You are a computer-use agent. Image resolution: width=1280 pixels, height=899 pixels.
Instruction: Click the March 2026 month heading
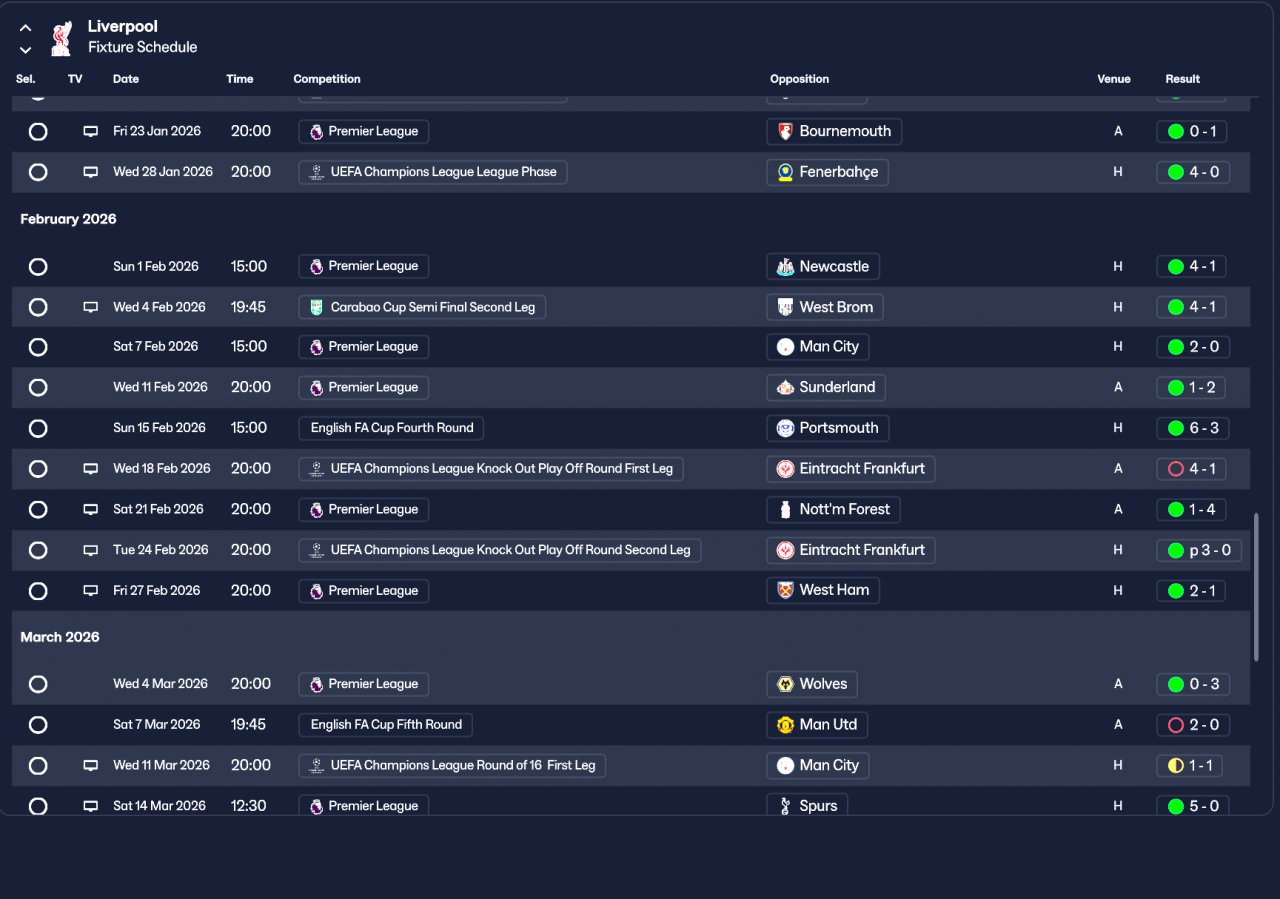coord(60,637)
